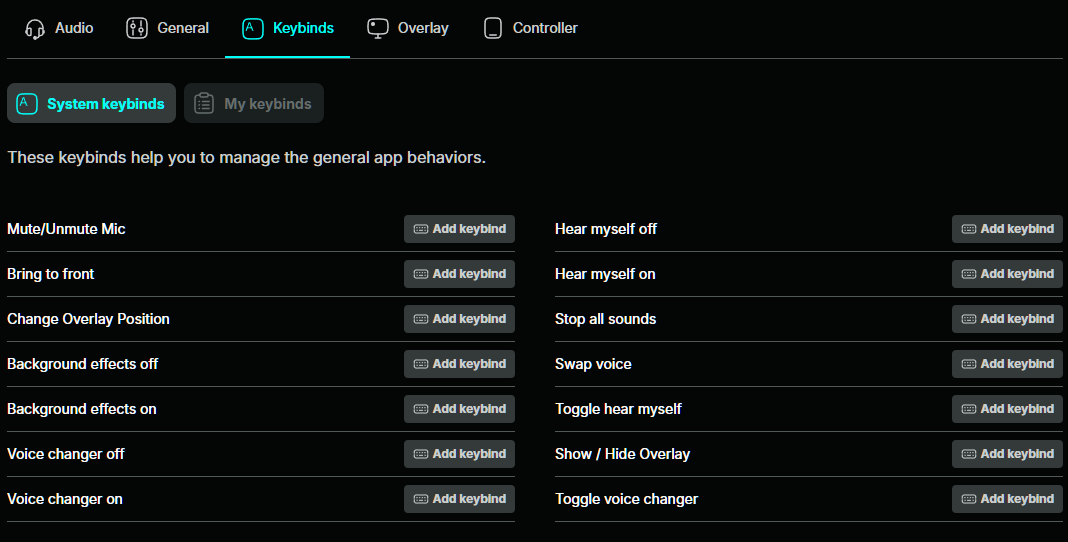Add keybind for Show / Hide Overlay
This screenshot has width=1068, height=542.
[1007, 453]
